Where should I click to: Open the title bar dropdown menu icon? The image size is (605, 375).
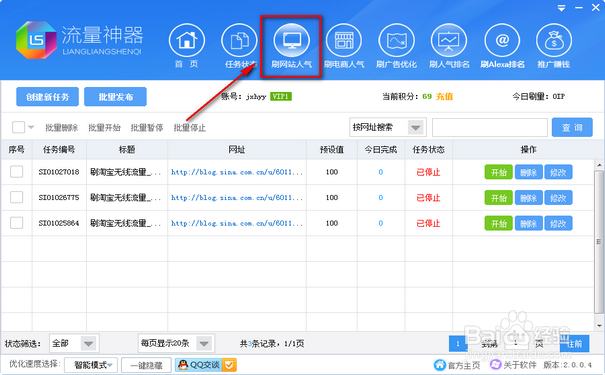(x=561, y=8)
